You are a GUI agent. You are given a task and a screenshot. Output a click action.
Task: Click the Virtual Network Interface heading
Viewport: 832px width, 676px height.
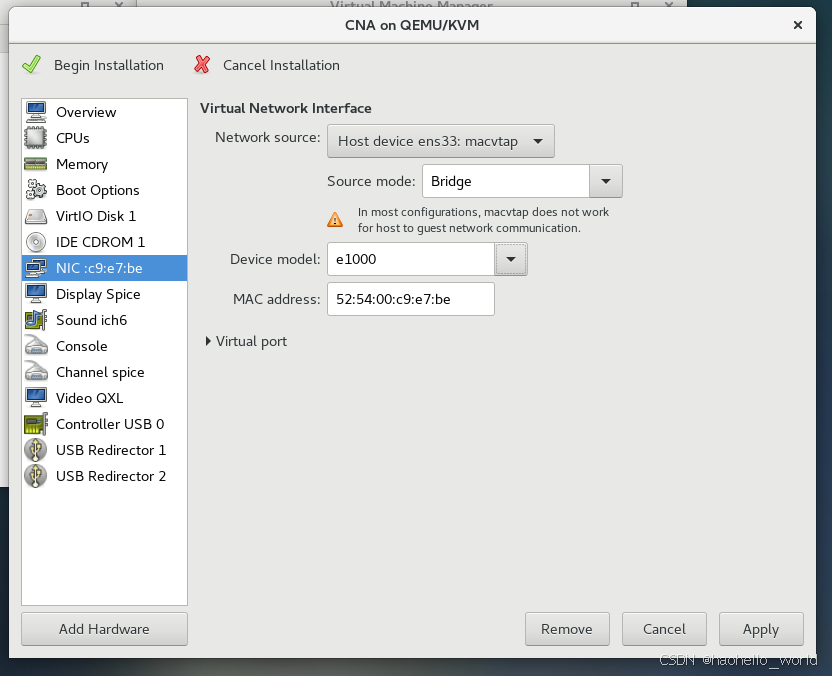click(285, 108)
